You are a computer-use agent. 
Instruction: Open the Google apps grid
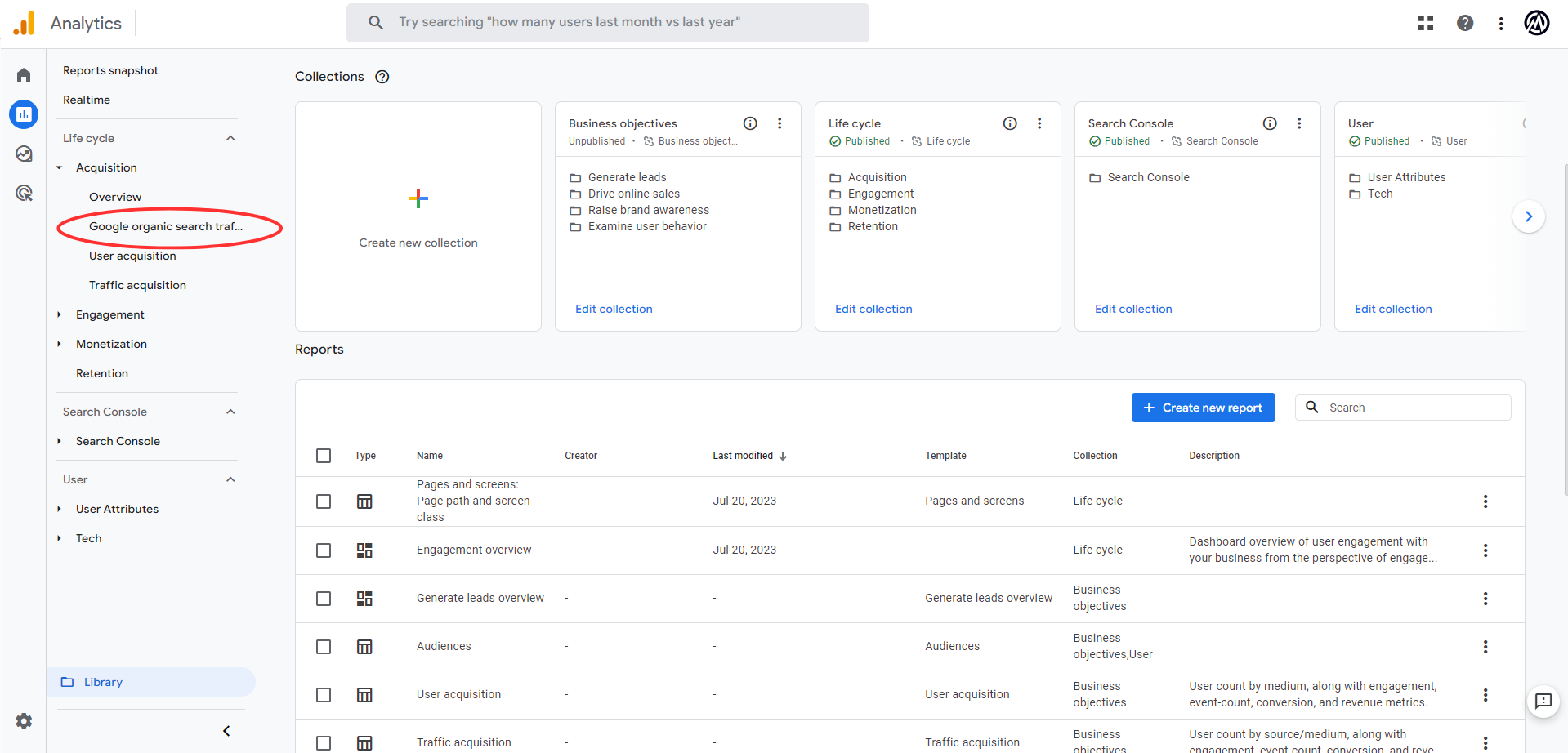1426,23
